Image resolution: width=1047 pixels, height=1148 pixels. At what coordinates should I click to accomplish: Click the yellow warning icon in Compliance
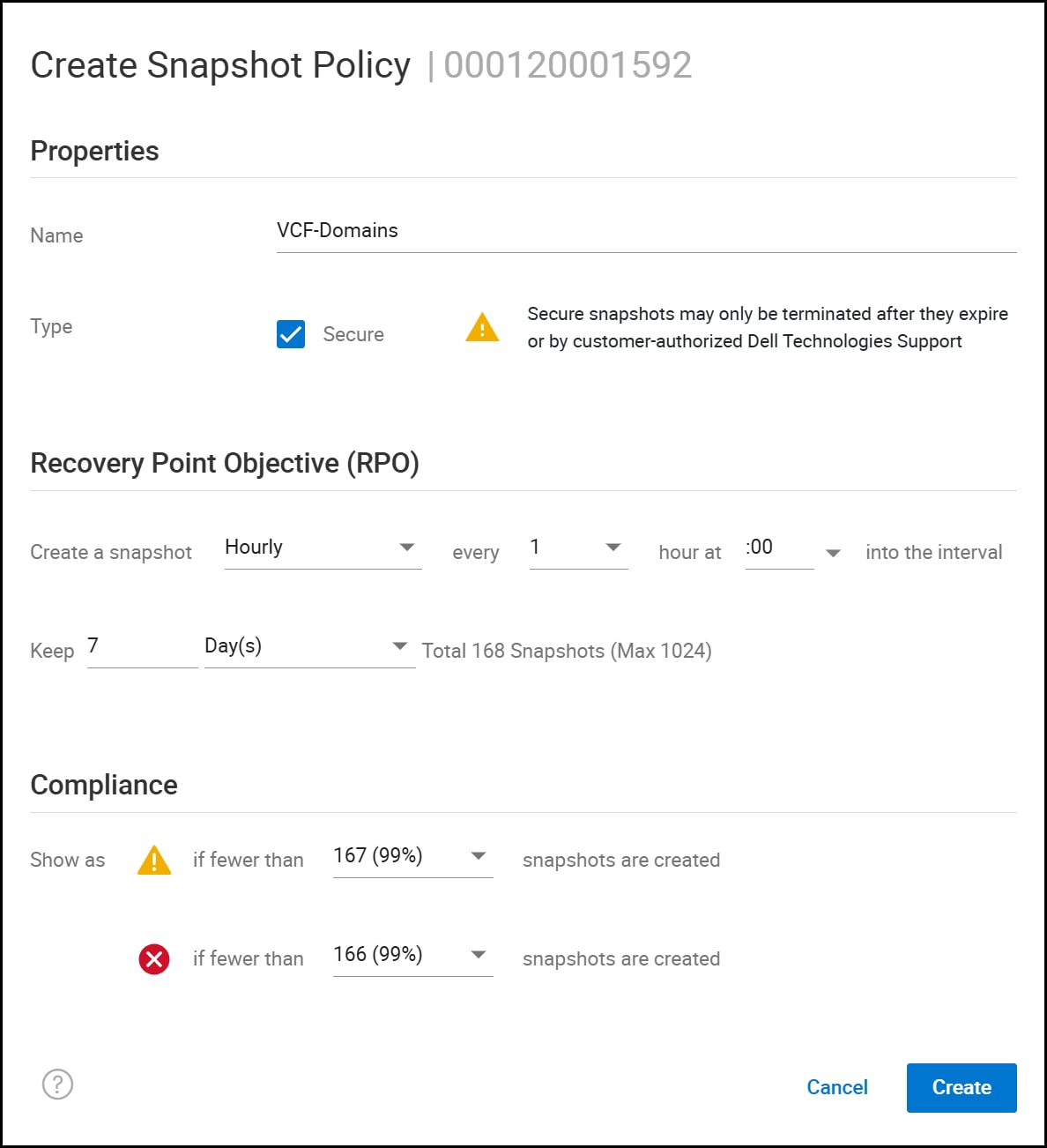coord(154,860)
